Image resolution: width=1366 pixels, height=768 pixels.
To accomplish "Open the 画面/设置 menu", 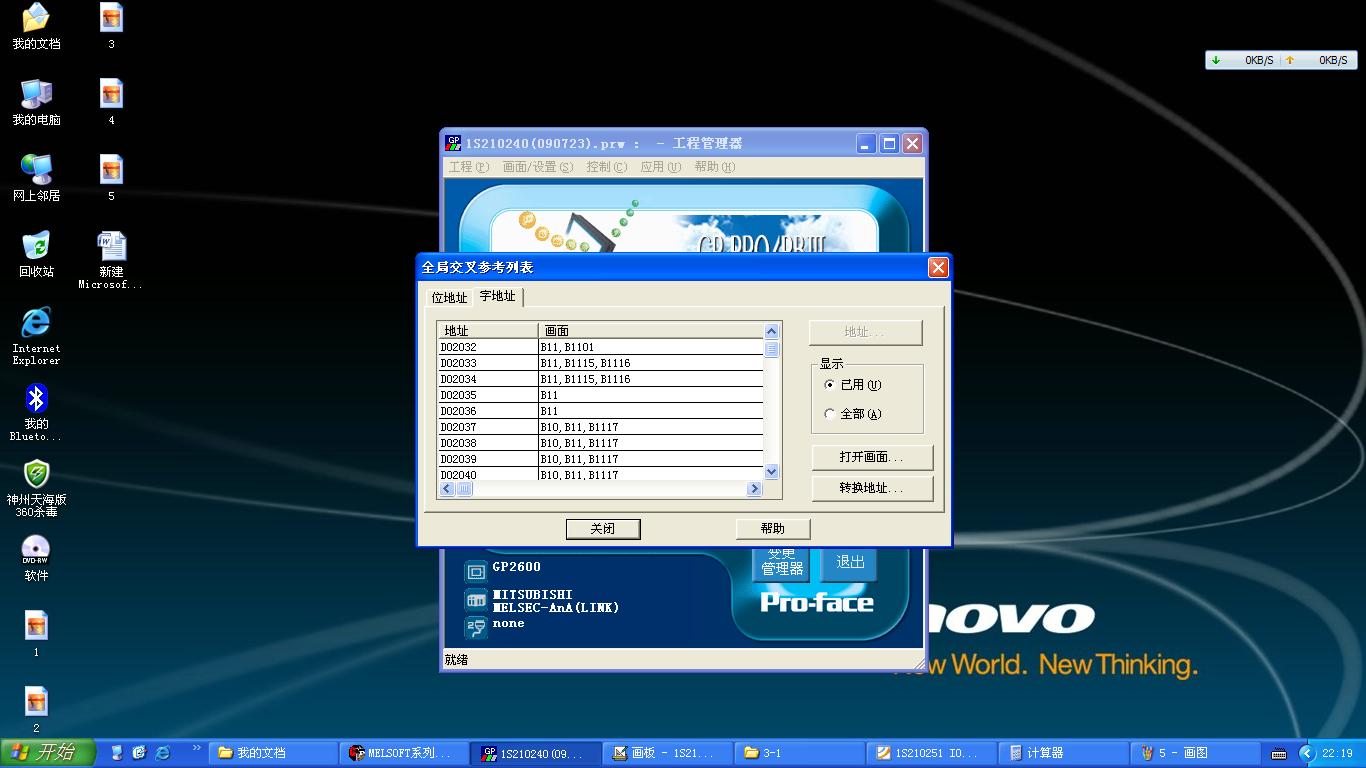I will pyautogui.click(x=537, y=167).
